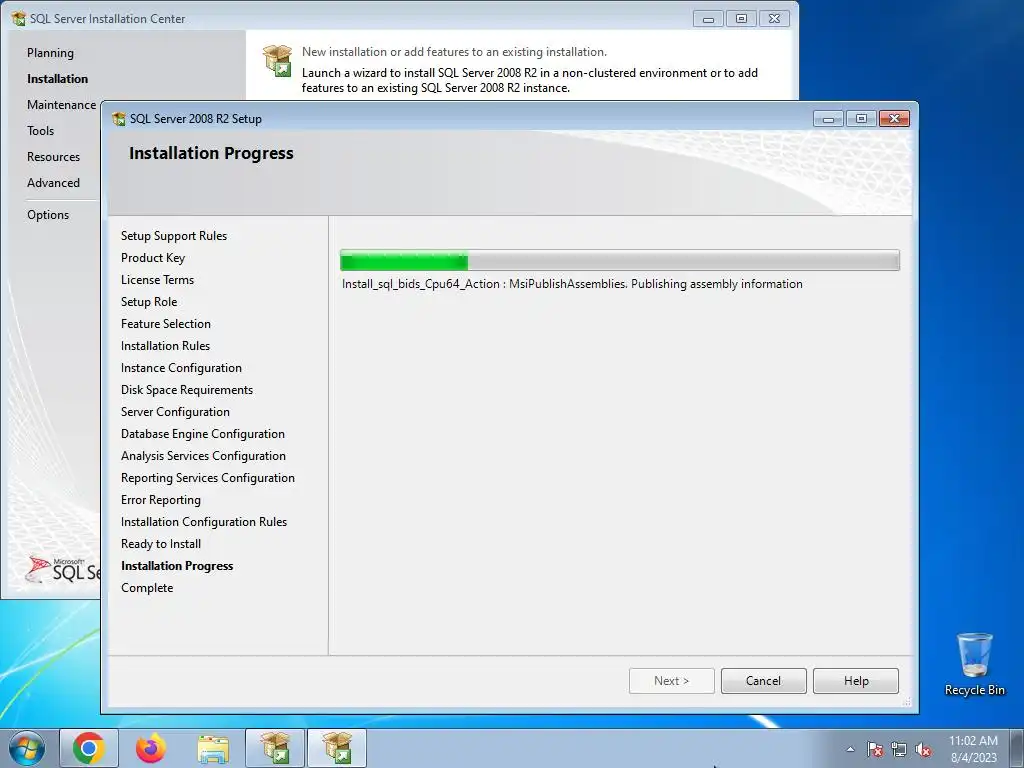Launch Google Chrome from the taskbar

click(89, 748)
